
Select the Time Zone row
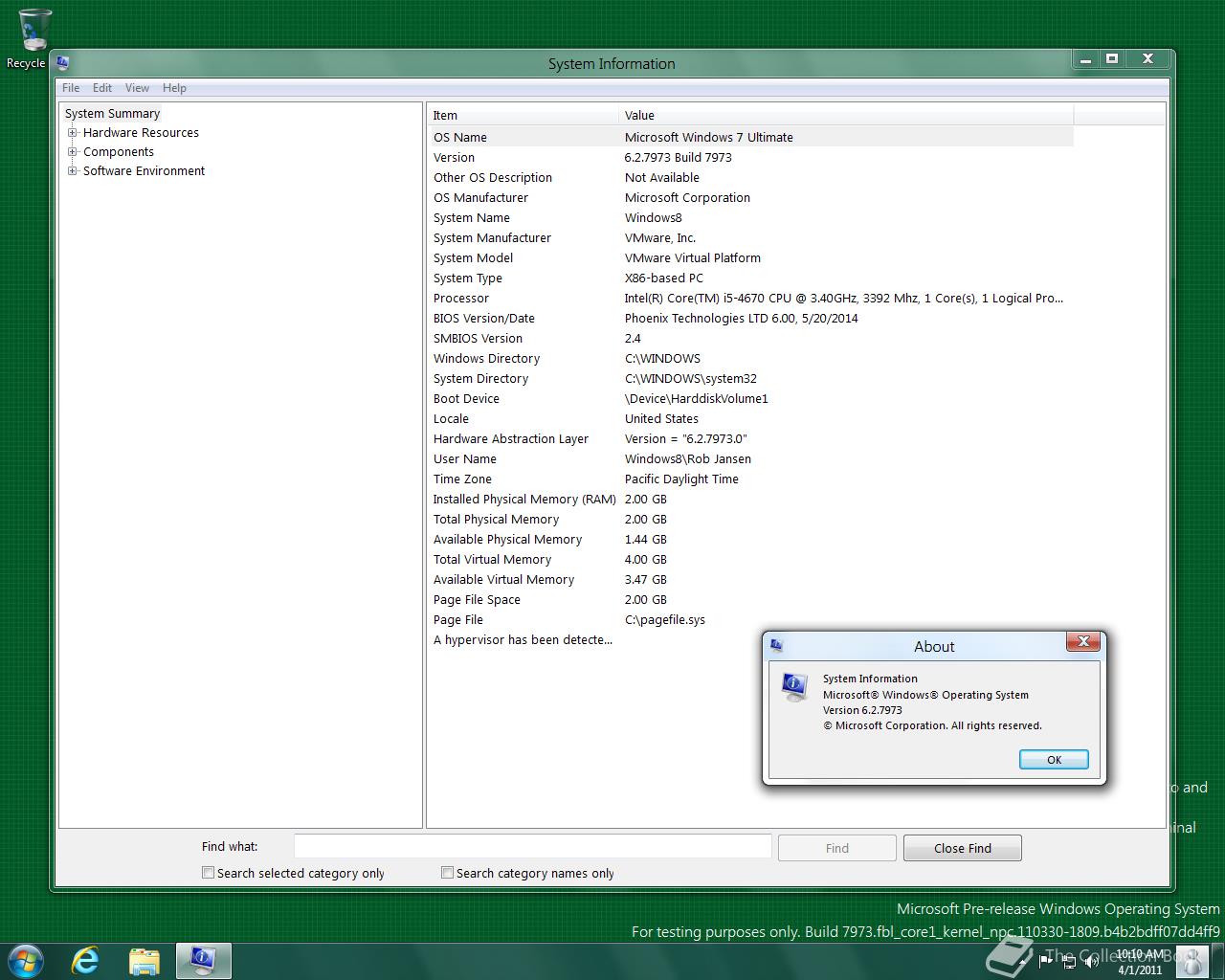(x=751, y=479)
